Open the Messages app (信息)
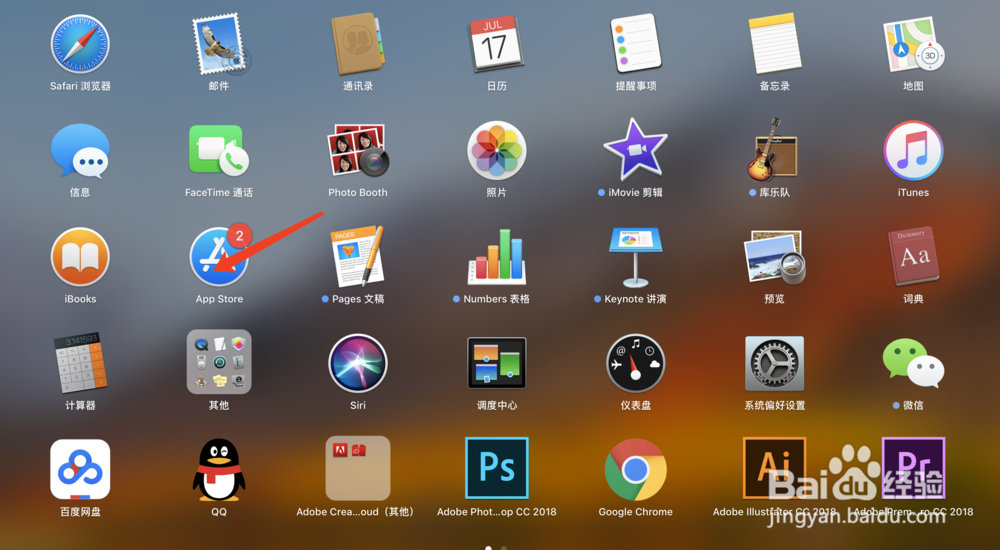 tap(80, 151)
